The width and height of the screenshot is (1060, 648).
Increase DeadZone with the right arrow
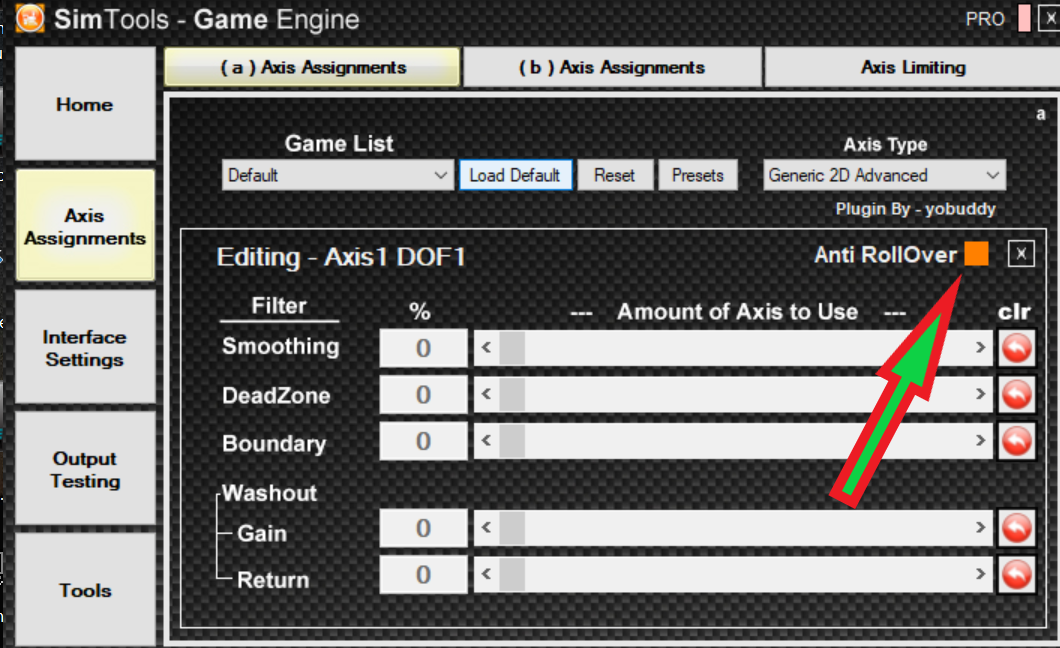(980, 395)
